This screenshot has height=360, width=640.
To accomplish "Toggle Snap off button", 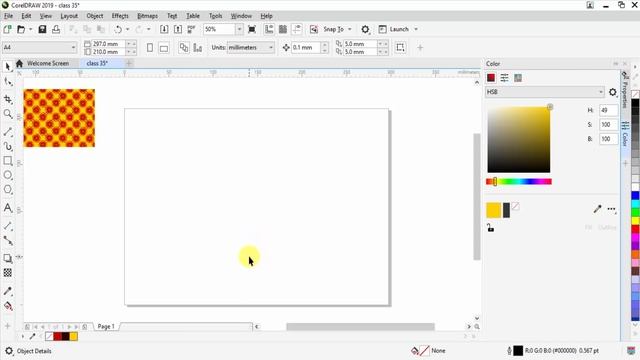I will (314, 29).
